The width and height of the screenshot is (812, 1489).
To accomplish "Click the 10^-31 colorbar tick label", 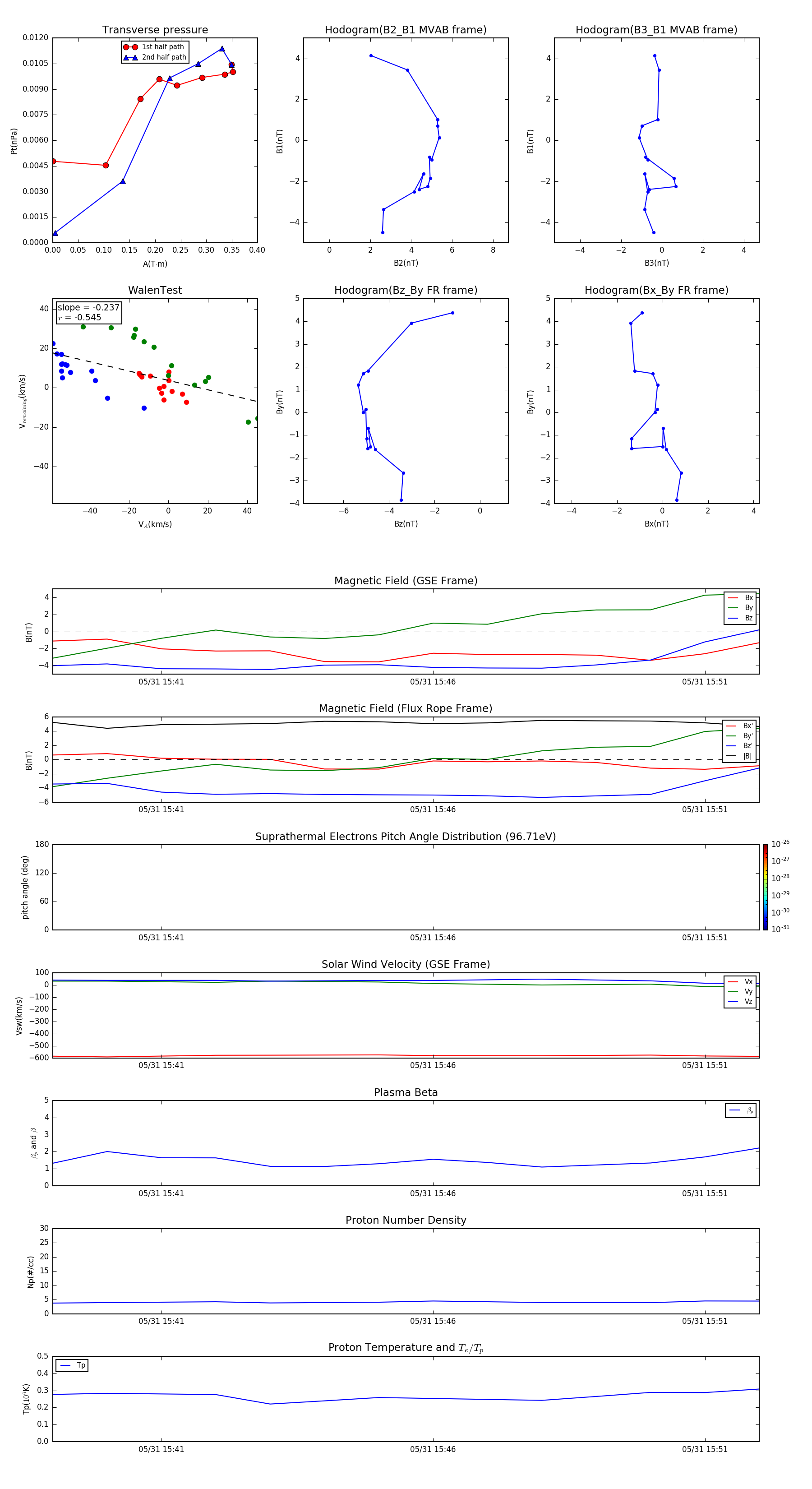I will 780,929.
